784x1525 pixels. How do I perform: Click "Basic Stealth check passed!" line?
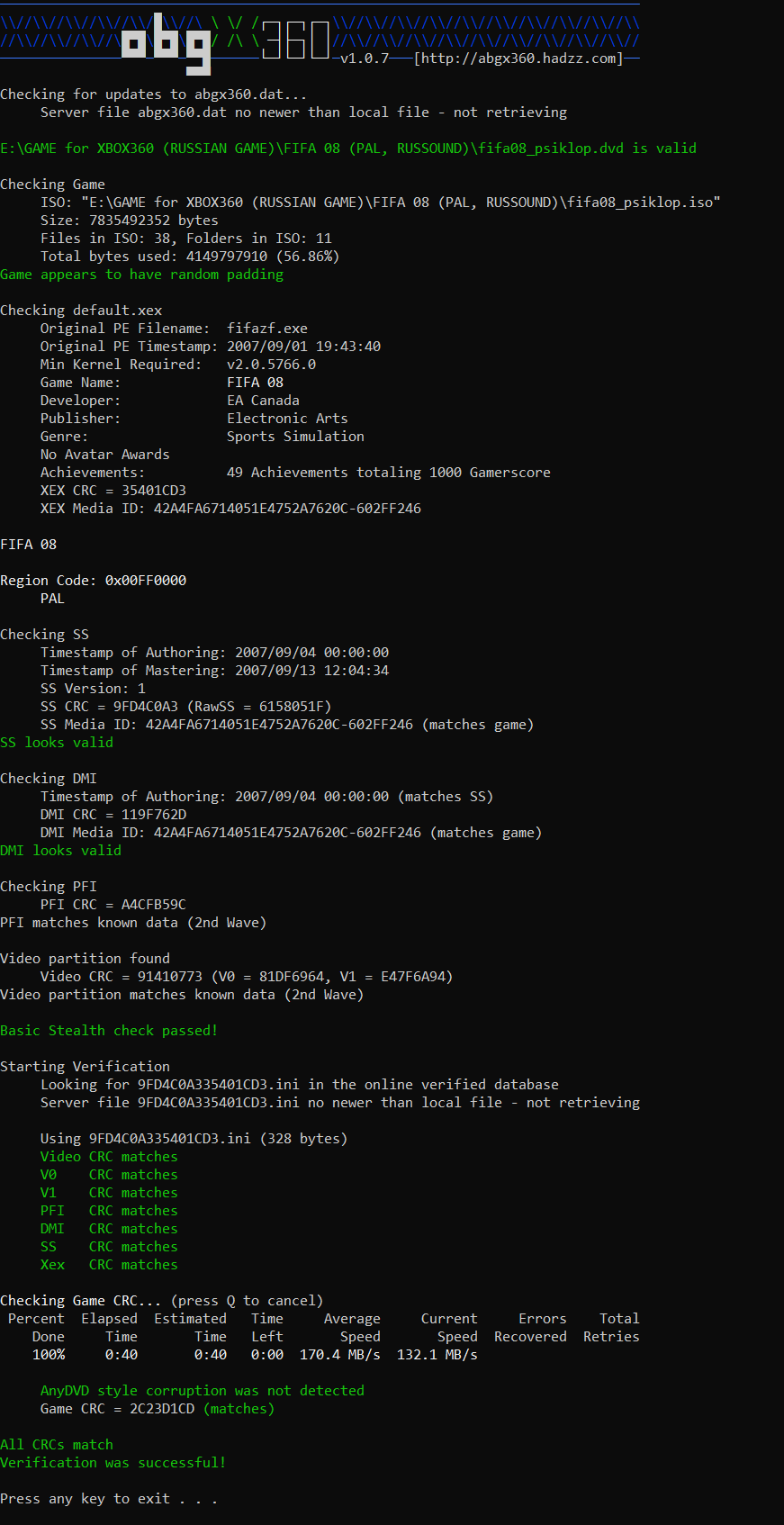[x=109, y=1031]
